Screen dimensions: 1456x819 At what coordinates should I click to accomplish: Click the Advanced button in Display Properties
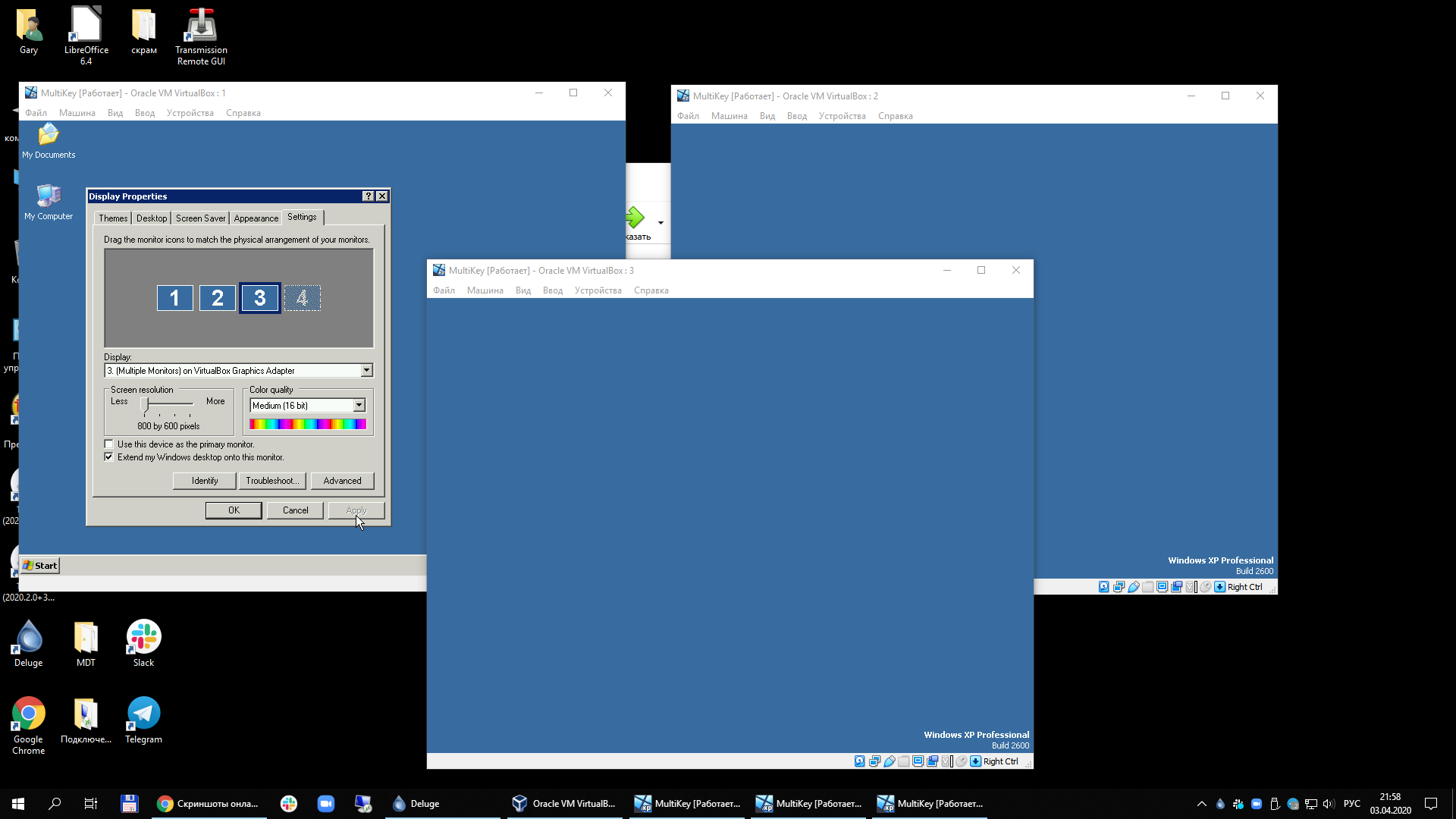[x=342, y=480]
